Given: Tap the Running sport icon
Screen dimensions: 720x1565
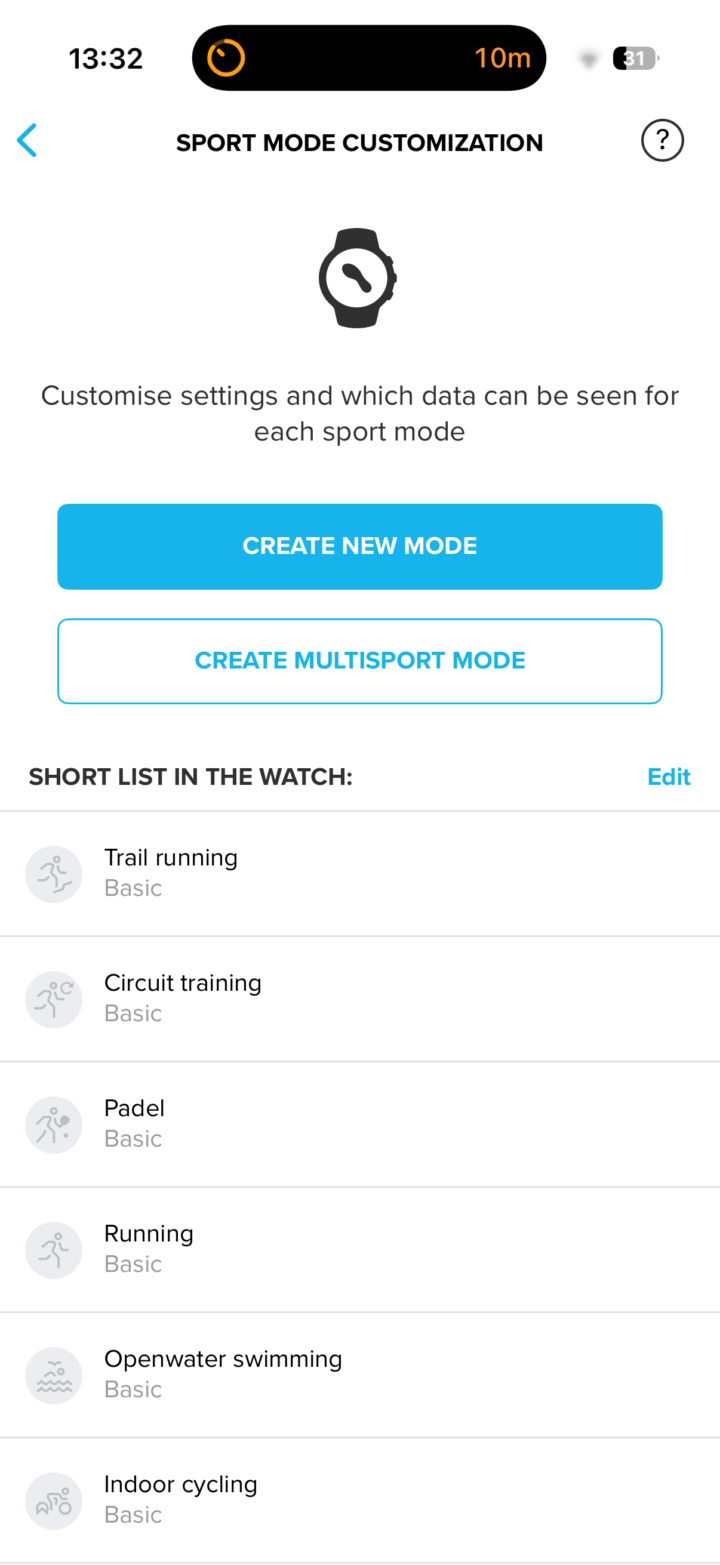Looking at the screenshot, I should (54, 1249).
